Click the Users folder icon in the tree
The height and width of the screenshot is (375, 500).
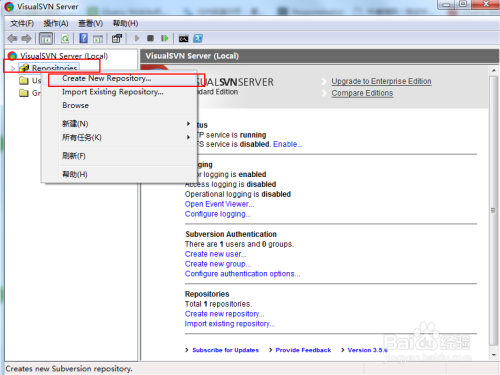[x=24, y=80]
